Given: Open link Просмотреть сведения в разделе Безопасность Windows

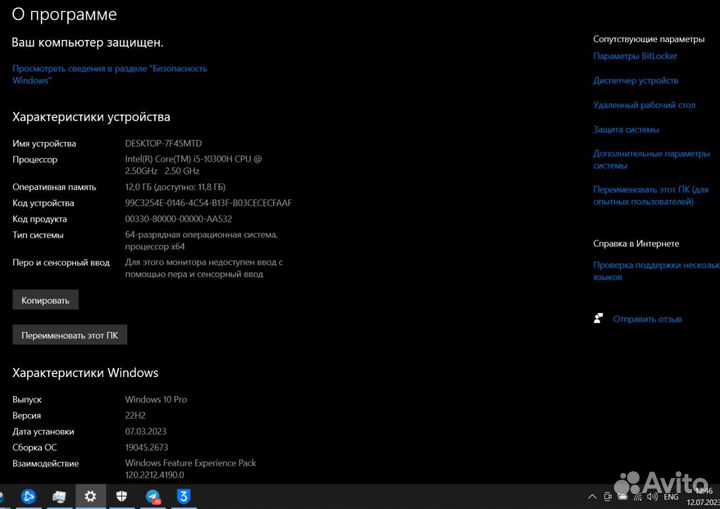Looking at the screenshot, I should tap(110, 74).
